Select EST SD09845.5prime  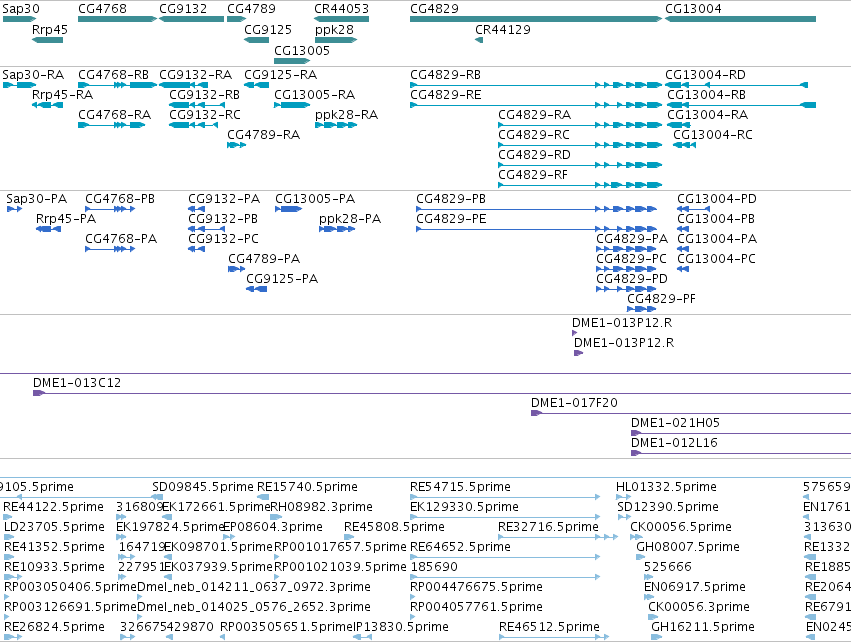click(x=203, y=487)
